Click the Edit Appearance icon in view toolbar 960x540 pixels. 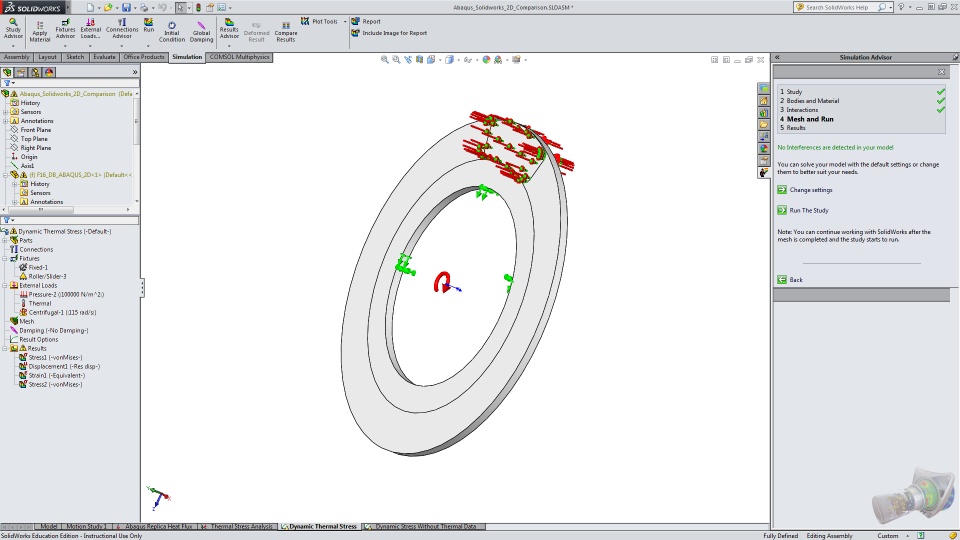coord(486,59)
